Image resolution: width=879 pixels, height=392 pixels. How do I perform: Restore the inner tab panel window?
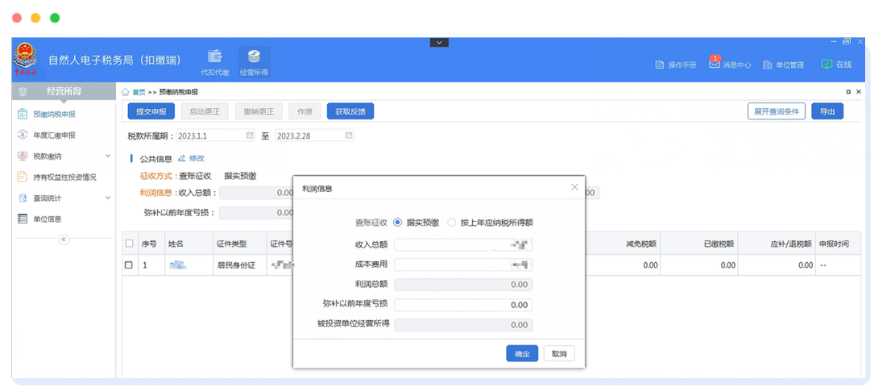click(848, 92)
